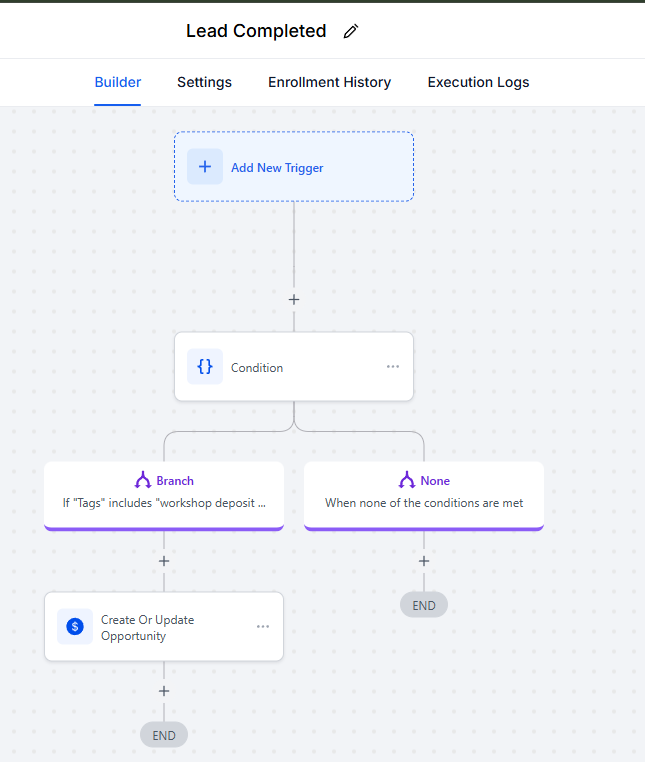This screenshot has height=762, width=645.
Task: Click Add New Trigger
Action: point(294,167)
